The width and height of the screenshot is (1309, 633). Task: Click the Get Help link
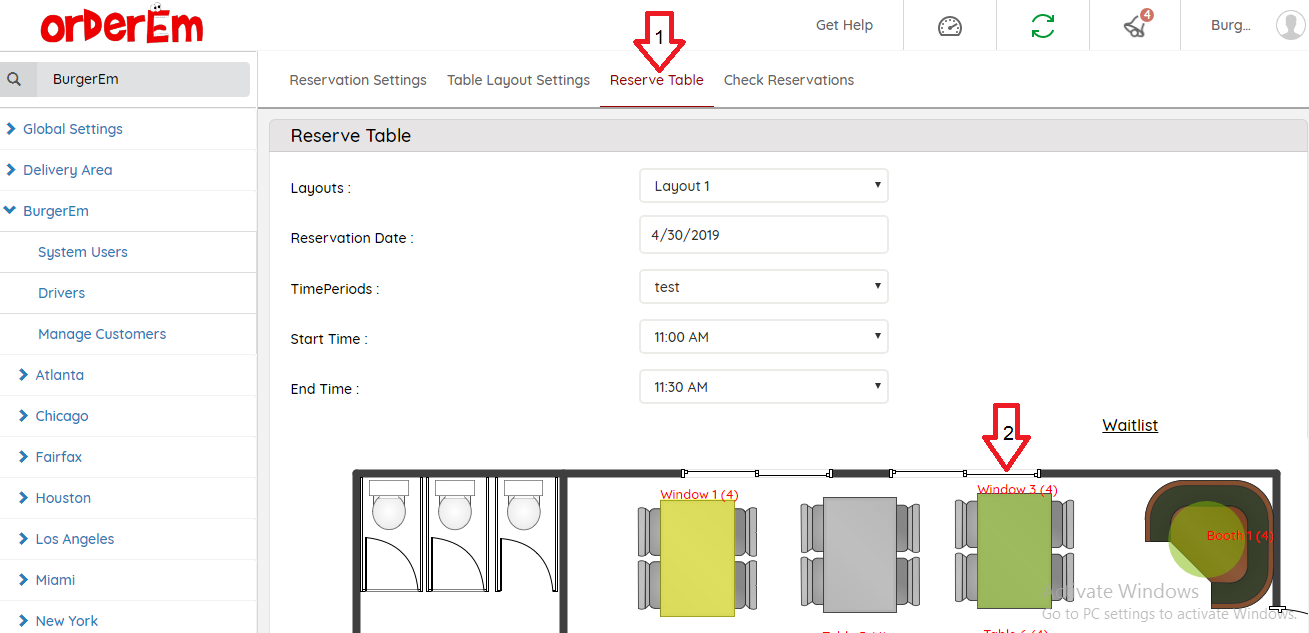pyautogui.click(x=844, y=25)
